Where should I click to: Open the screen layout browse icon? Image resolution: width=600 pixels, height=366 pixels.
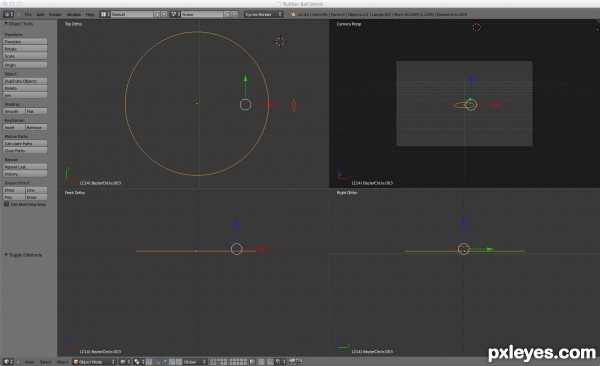(x=105, y=14)
